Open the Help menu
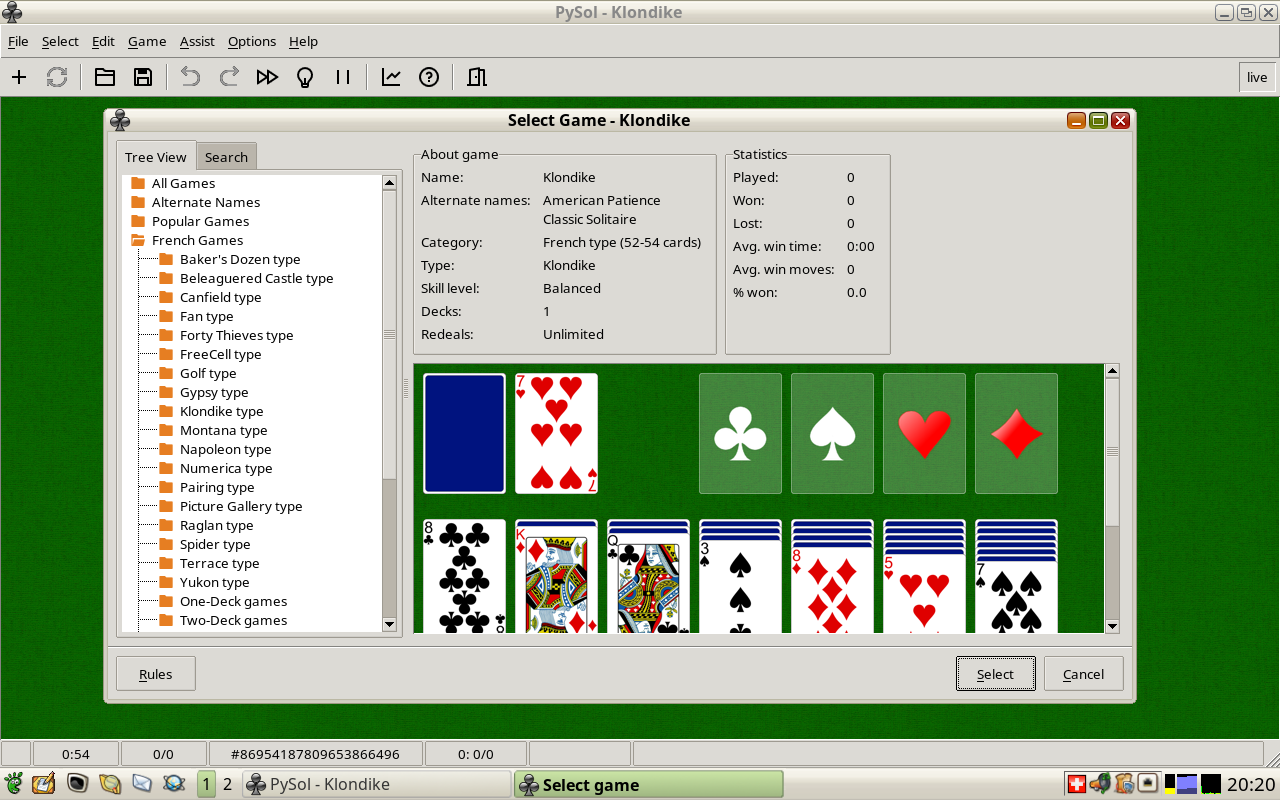The width and height of the screenshot is (1280, 800). tap(303, 41)
